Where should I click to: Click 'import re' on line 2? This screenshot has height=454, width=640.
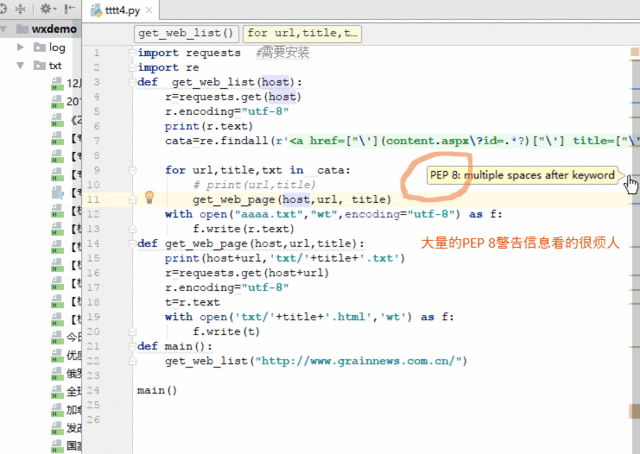tap(168, 68)
